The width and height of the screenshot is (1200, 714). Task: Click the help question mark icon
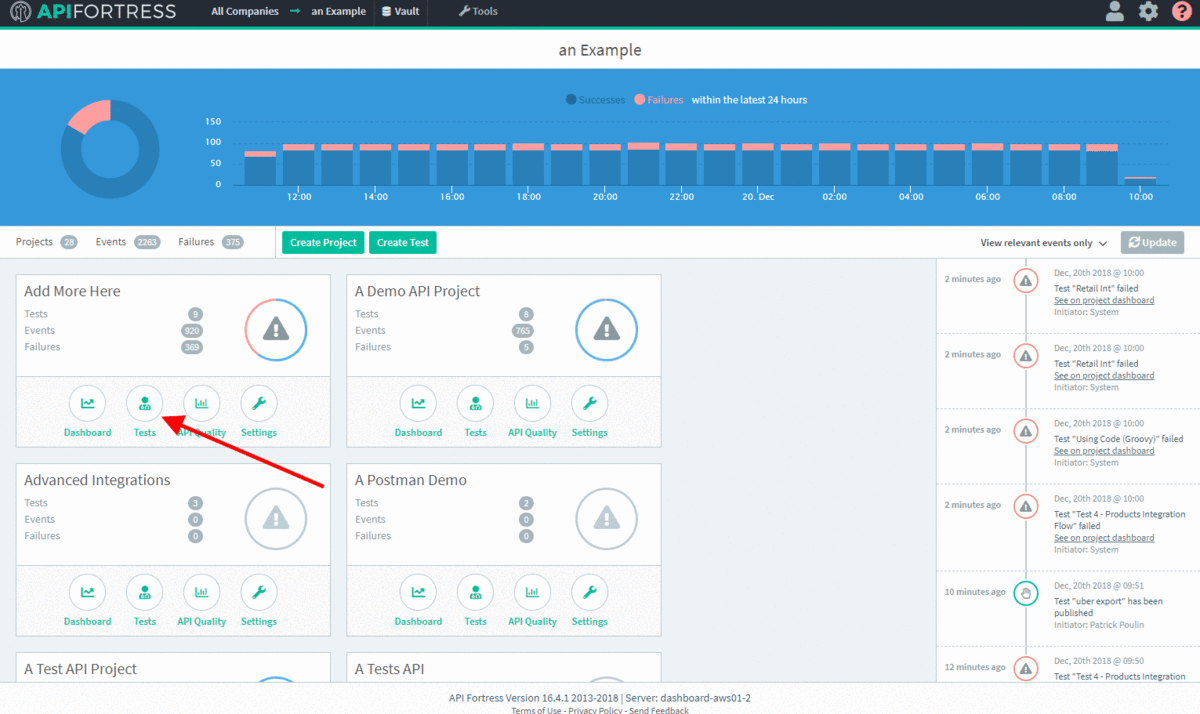point(1181,12)
